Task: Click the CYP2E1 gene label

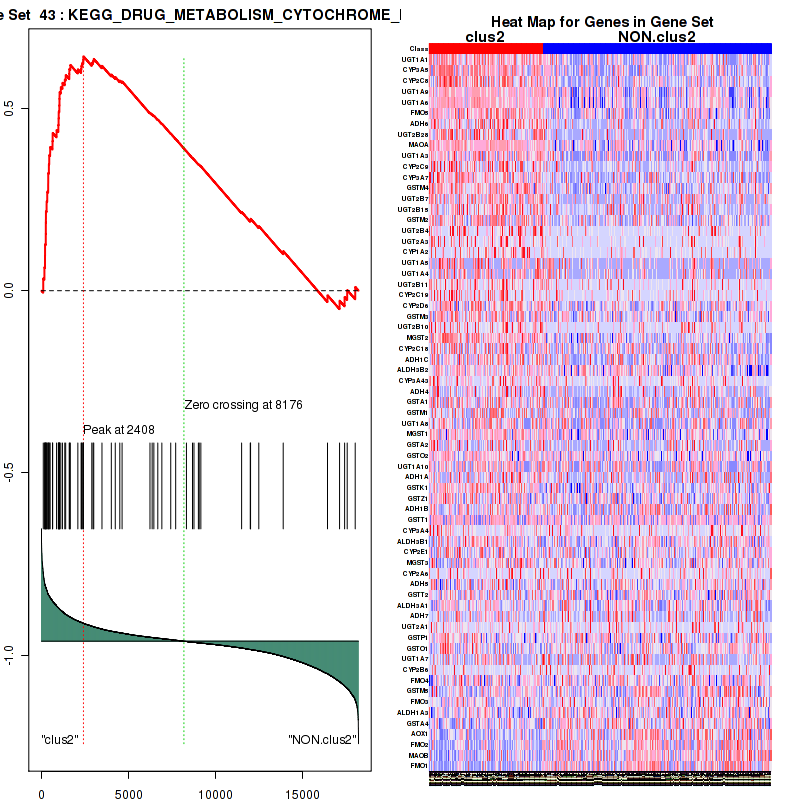Action: click(x=417, y=551)
